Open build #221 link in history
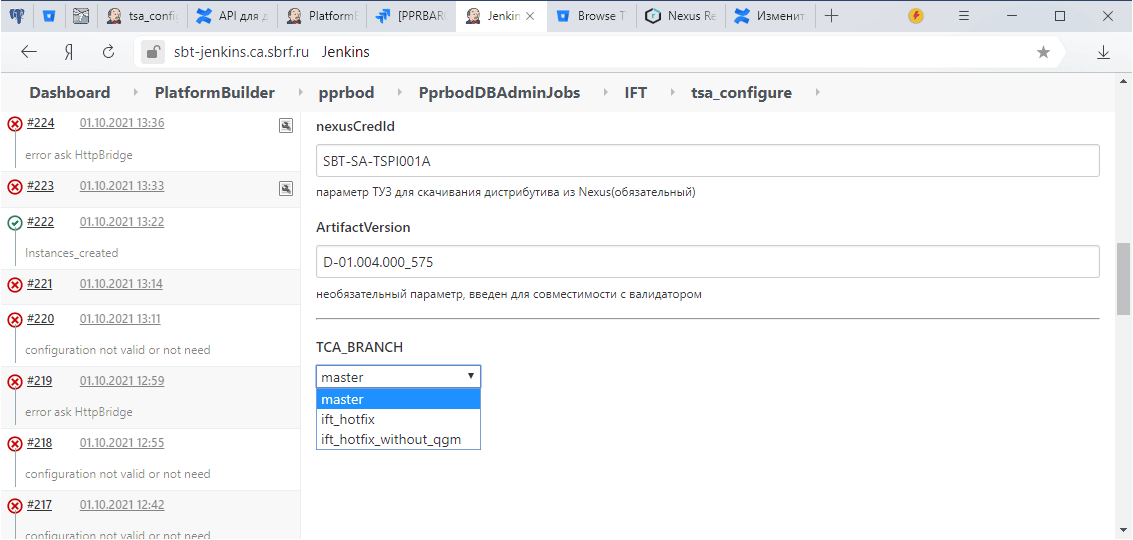The height and width of the screenshot is (540, 1133). (x=40, y=284)
